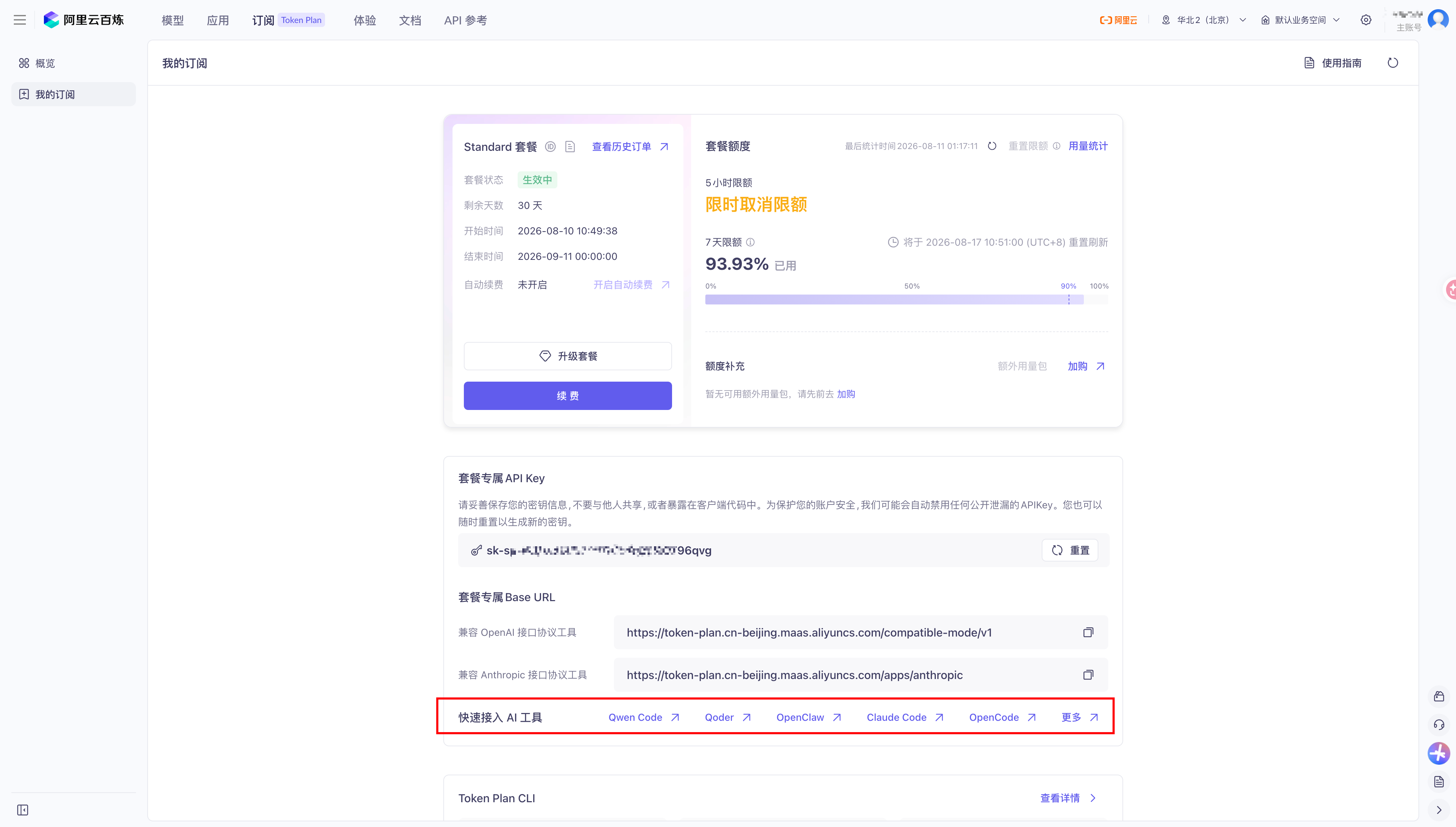Viewport: 1456px width, 827px height.
Task: Click the 阿里云百炼 logo
Action: coord(84,20)
